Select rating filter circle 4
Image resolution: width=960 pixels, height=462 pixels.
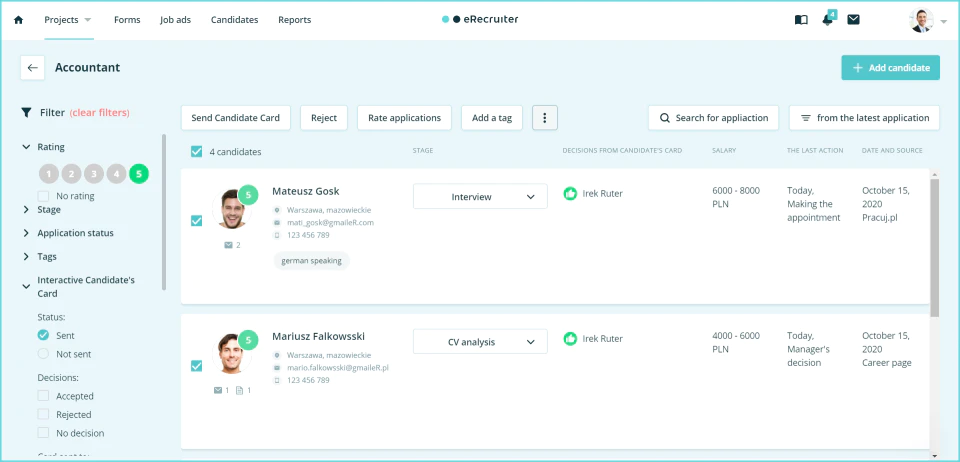[116, 174]
